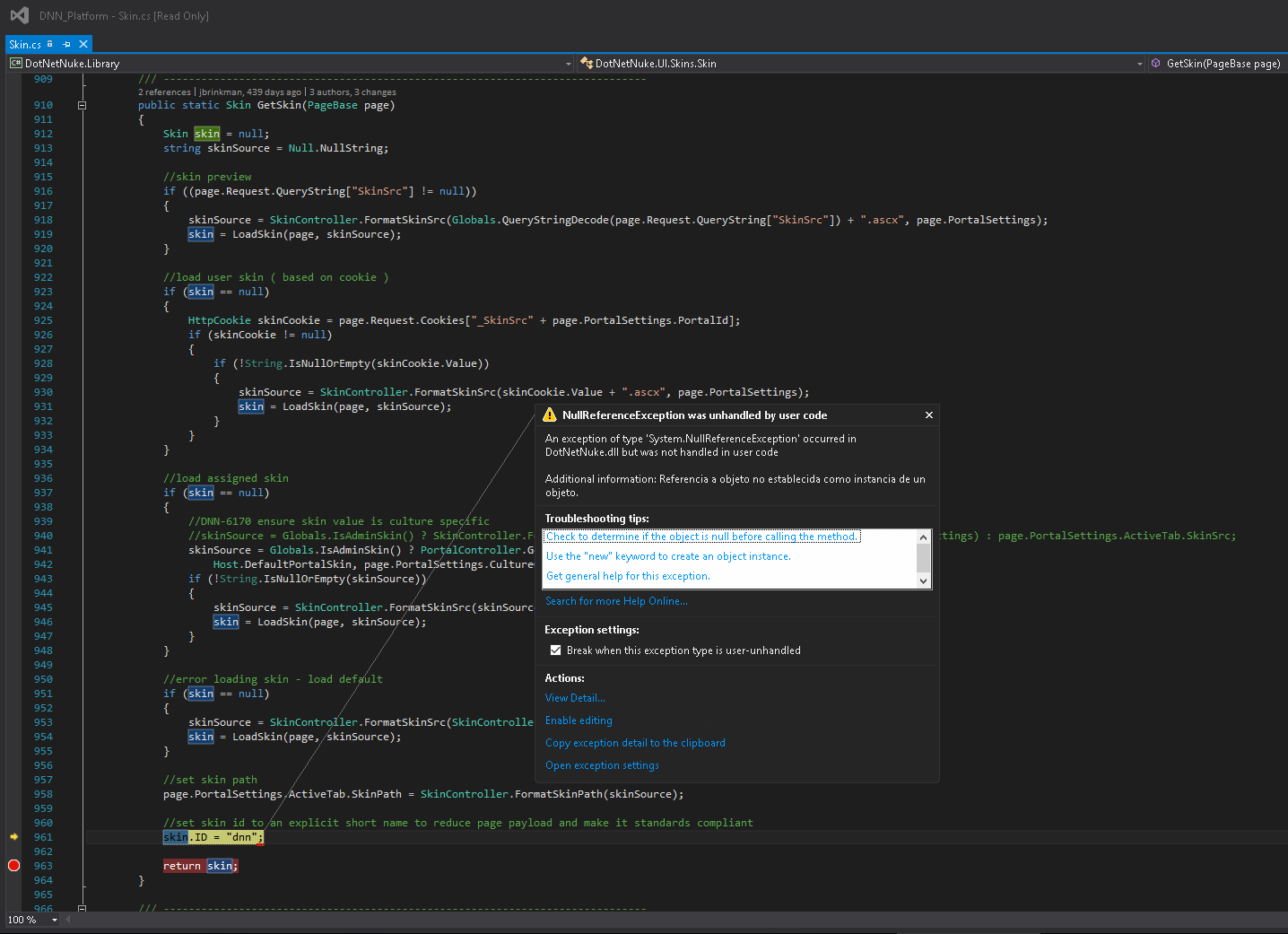Screen dimensions: 1288x934
Task: Click the '//error loading skin - load default' comment
Action: tap(273, 679)
